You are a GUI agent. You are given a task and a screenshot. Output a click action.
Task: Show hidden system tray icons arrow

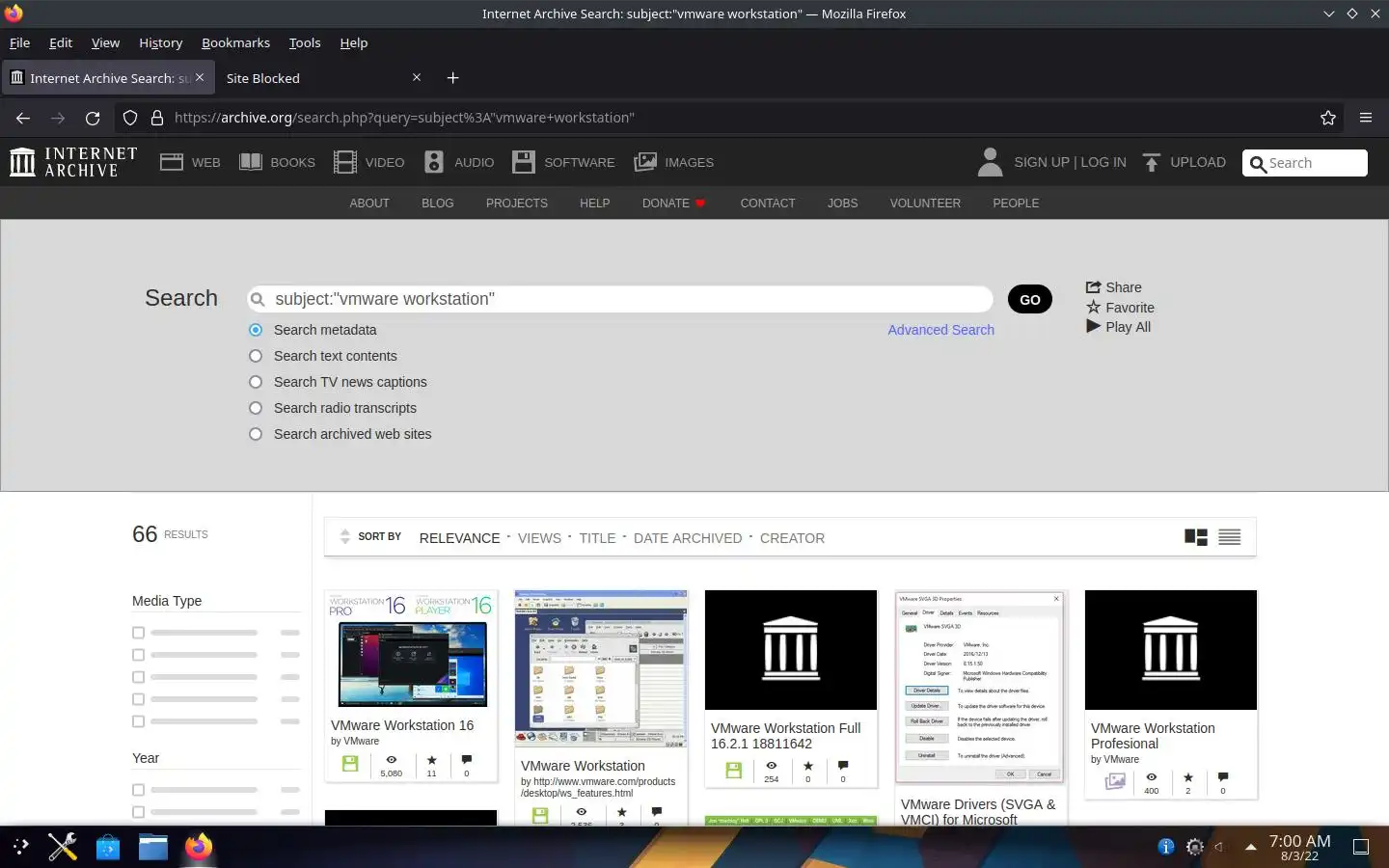[1250, 847]
